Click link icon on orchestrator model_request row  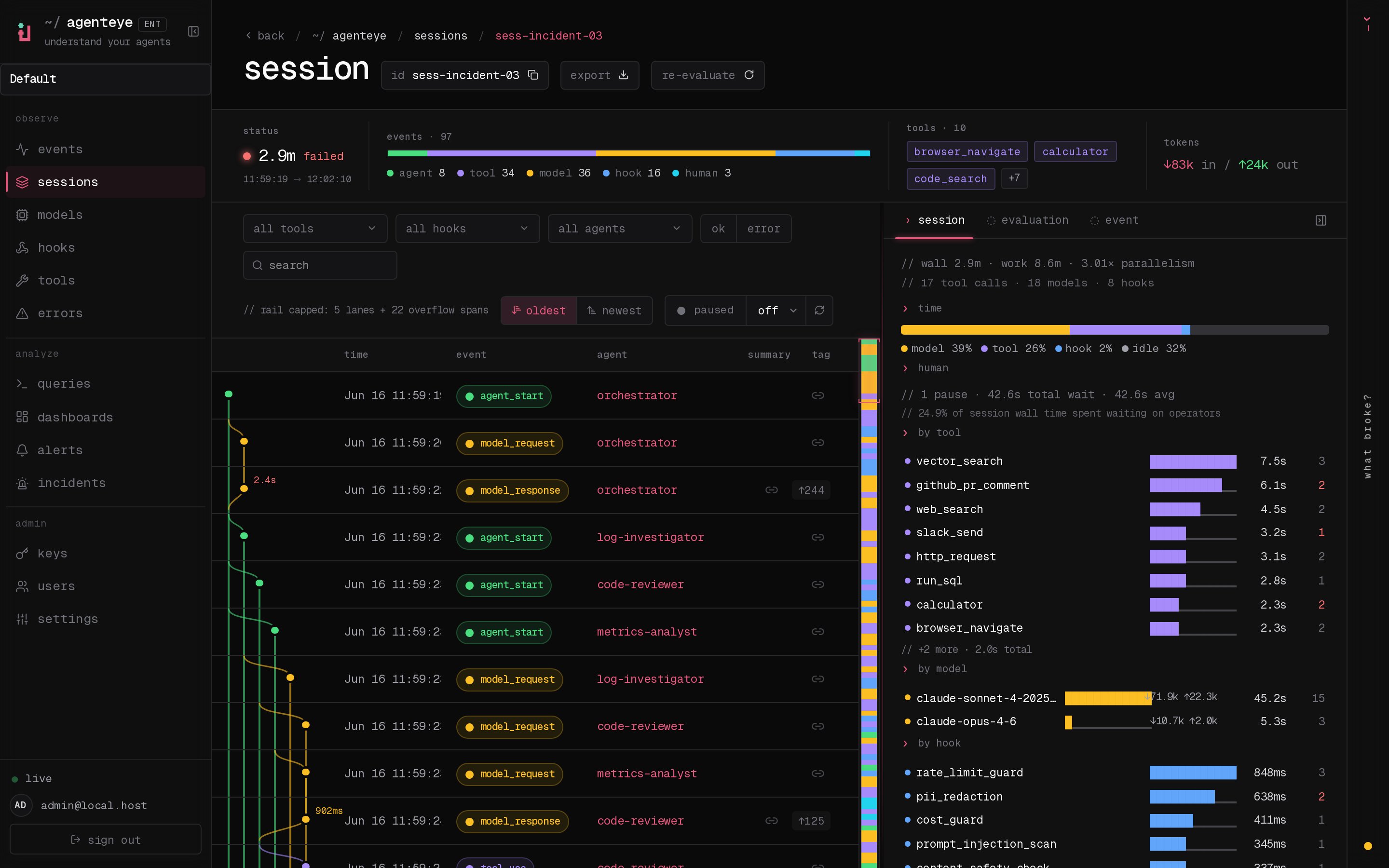(x=818, y=443)
